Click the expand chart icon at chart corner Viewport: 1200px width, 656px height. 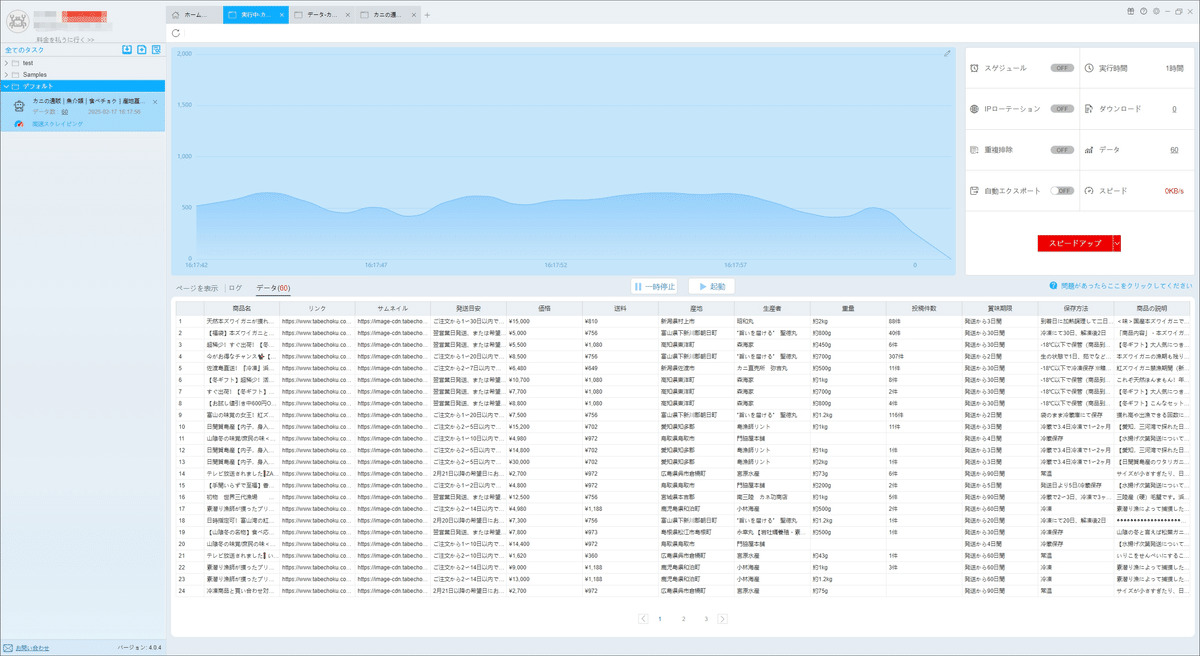click(947, 54)
